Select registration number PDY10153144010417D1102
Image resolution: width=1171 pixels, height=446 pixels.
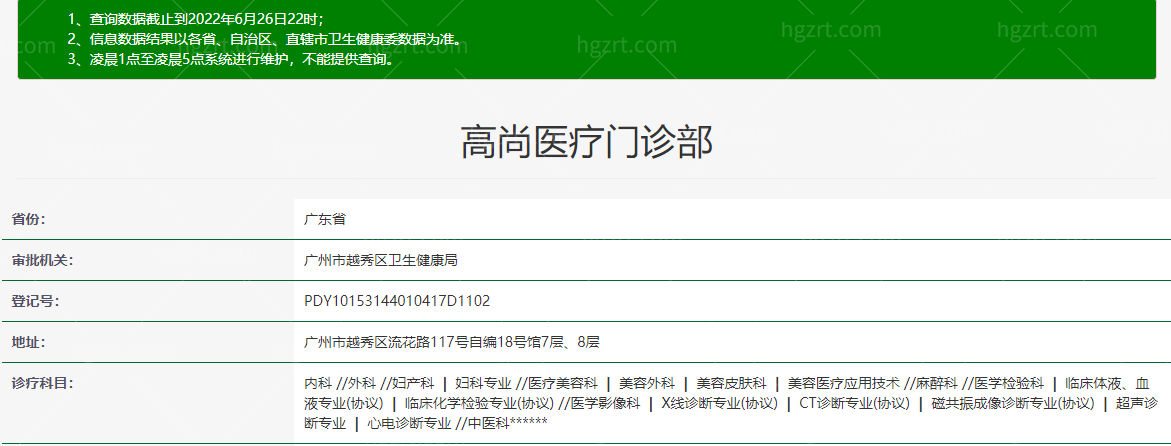(397, 301)
